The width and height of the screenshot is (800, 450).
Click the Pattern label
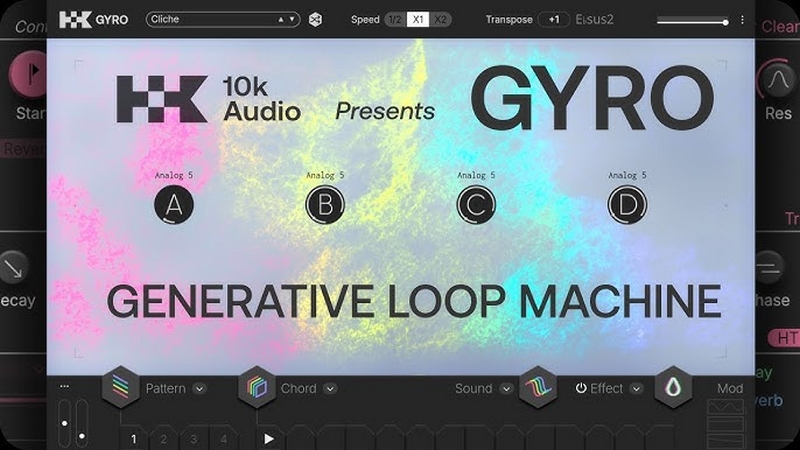coord(166,388)
